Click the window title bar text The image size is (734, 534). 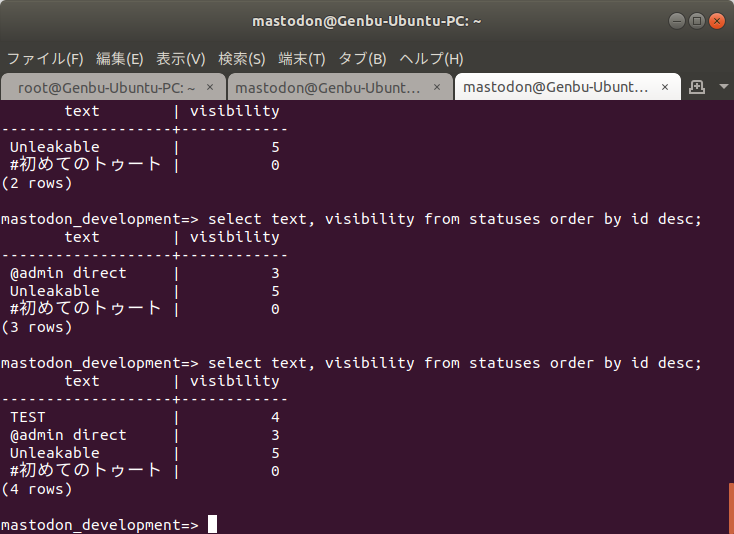[366, 20]
